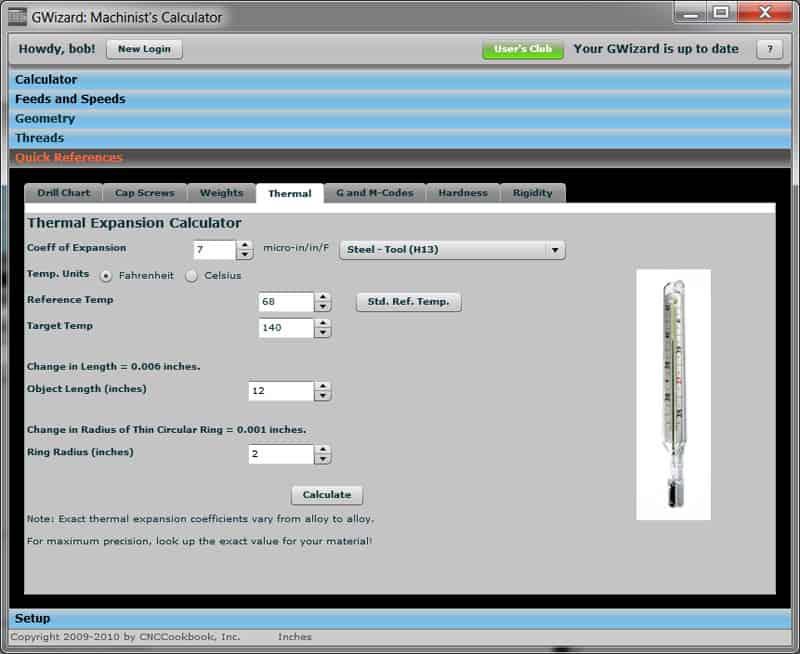This screenshot has width=800, height=654.
Task: Click the User's Club badge
Action: tap(523, 47)
